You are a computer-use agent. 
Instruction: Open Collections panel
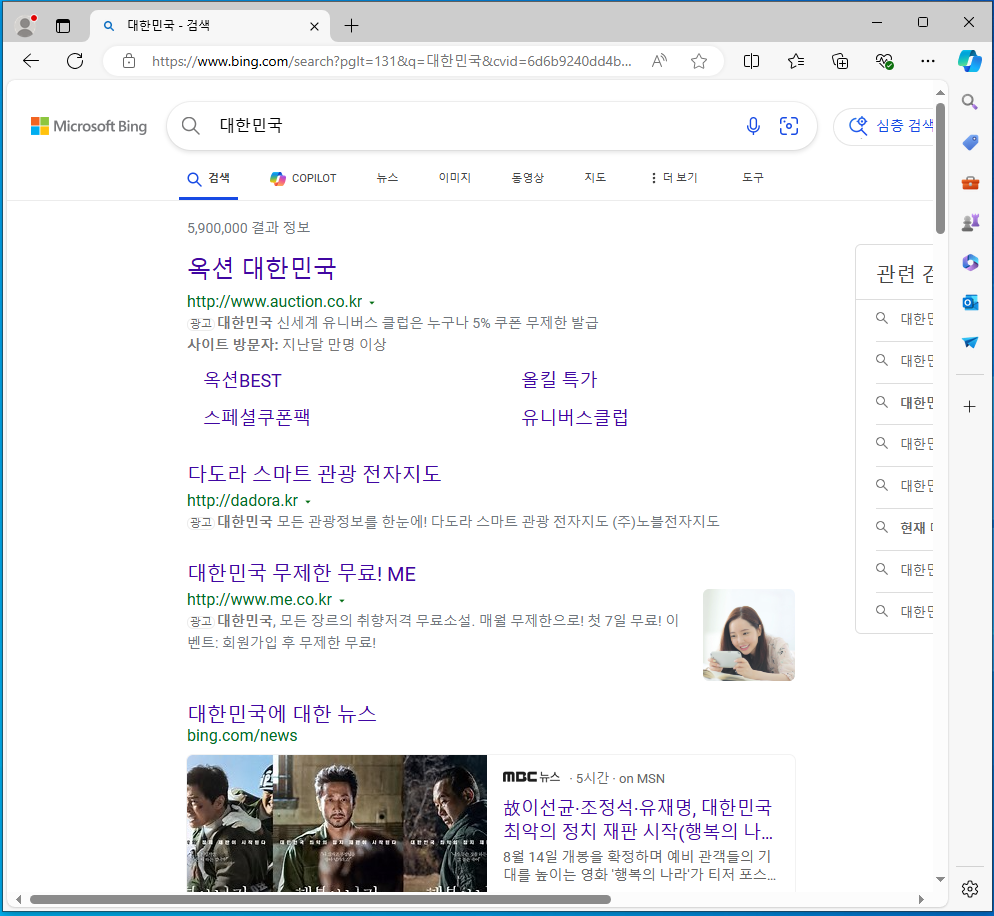(x=840, y=61)
